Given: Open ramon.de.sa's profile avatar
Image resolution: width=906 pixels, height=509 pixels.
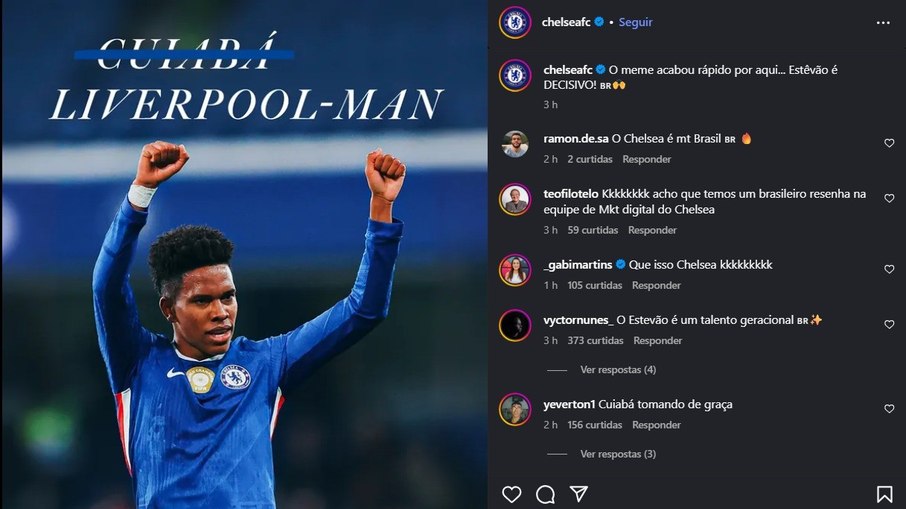Looking at the screenshot, I should pyautogui.click(x=515, y=144).
